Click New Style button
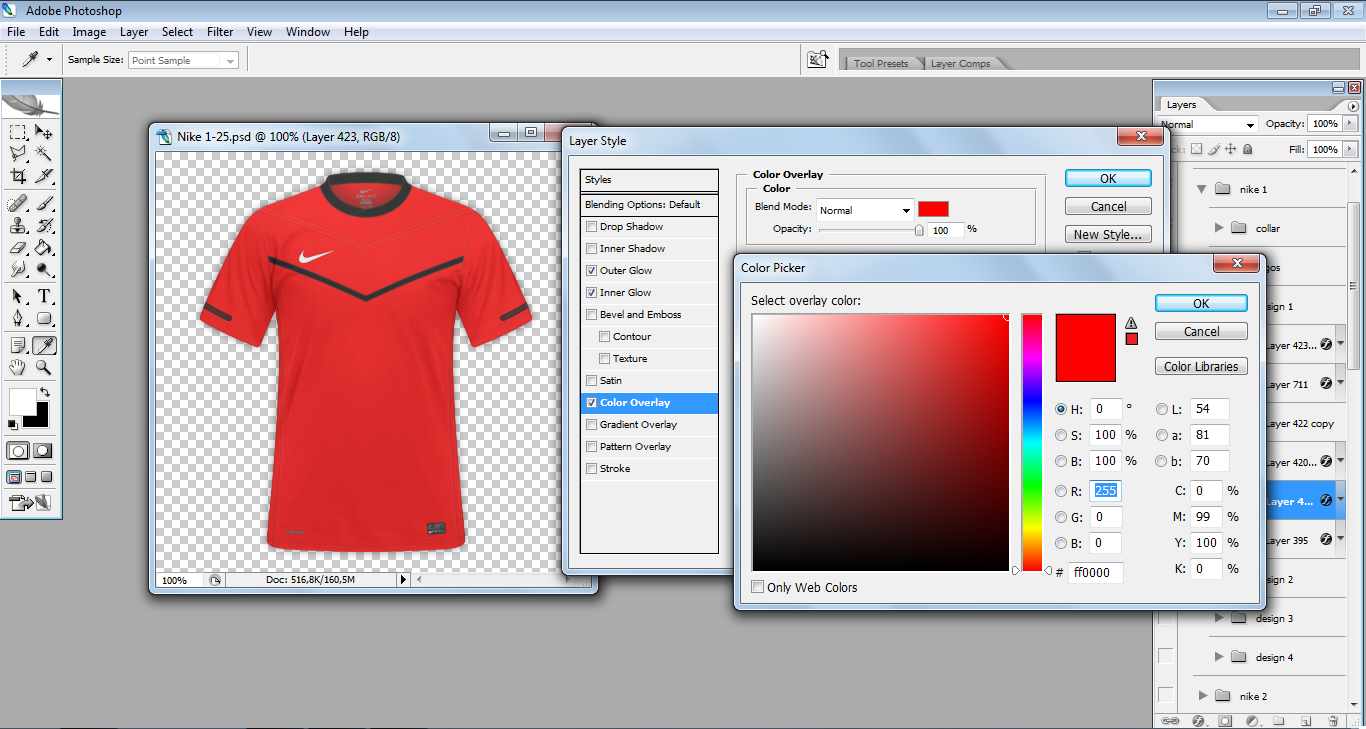The width and height of the screenshot is (1366, 729). coord(1108,234)
